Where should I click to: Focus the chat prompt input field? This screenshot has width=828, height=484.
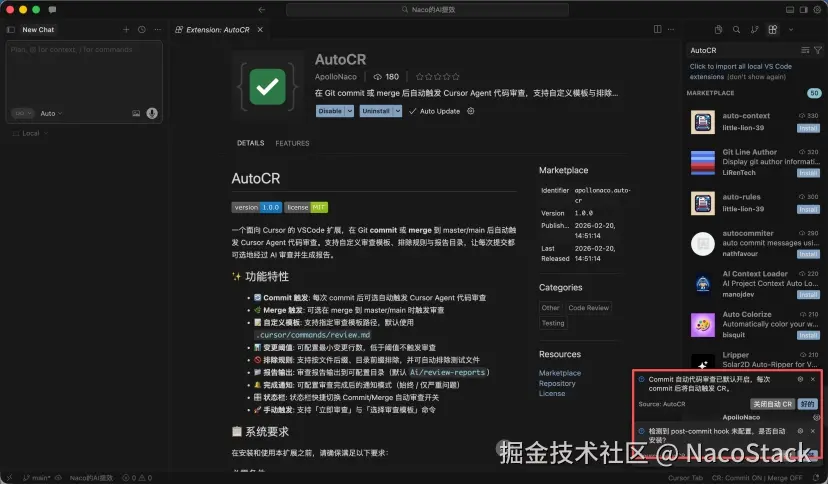point(84,74)
